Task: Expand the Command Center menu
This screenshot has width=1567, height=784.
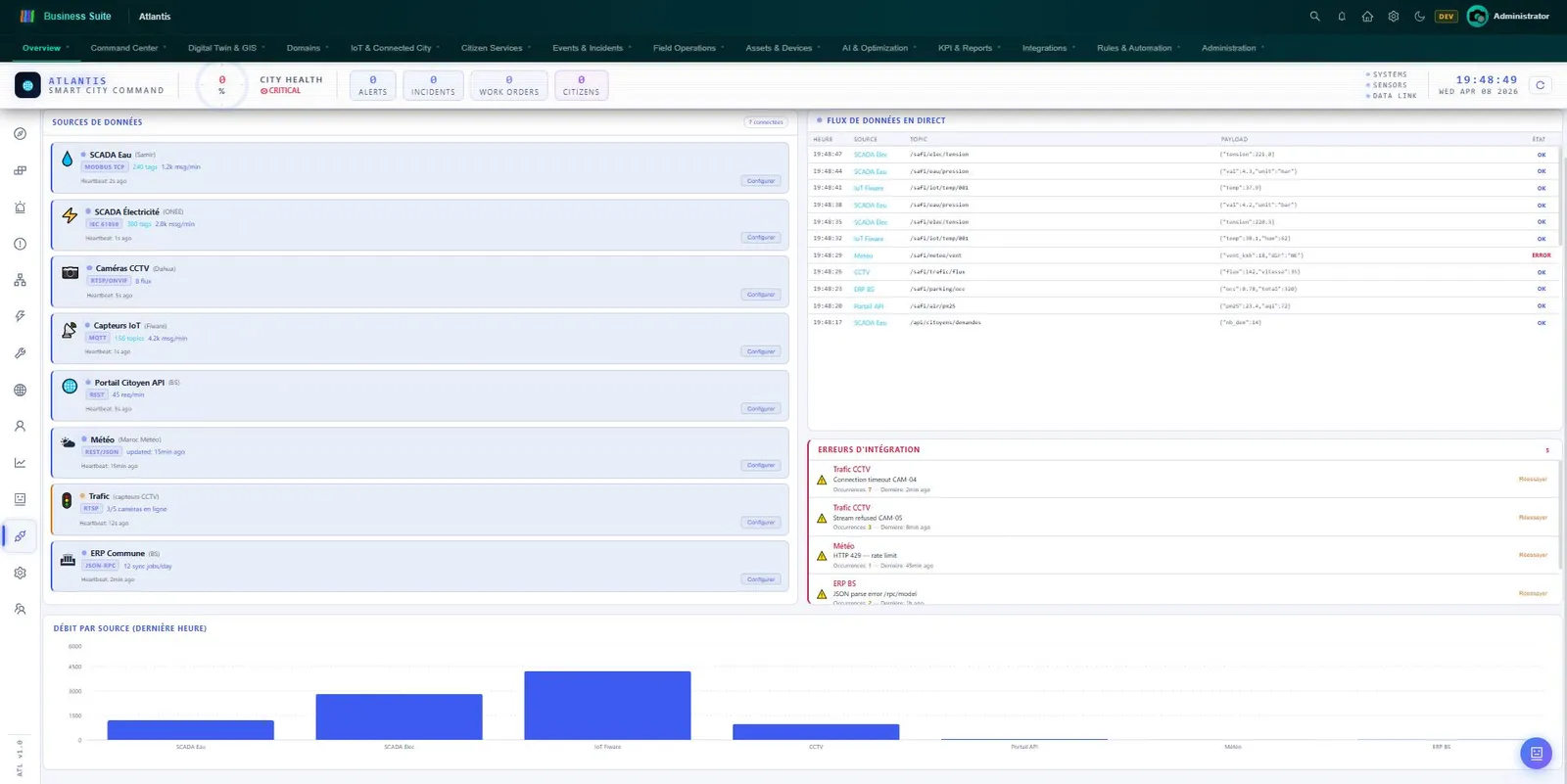Action: click(x=128, y=48)
